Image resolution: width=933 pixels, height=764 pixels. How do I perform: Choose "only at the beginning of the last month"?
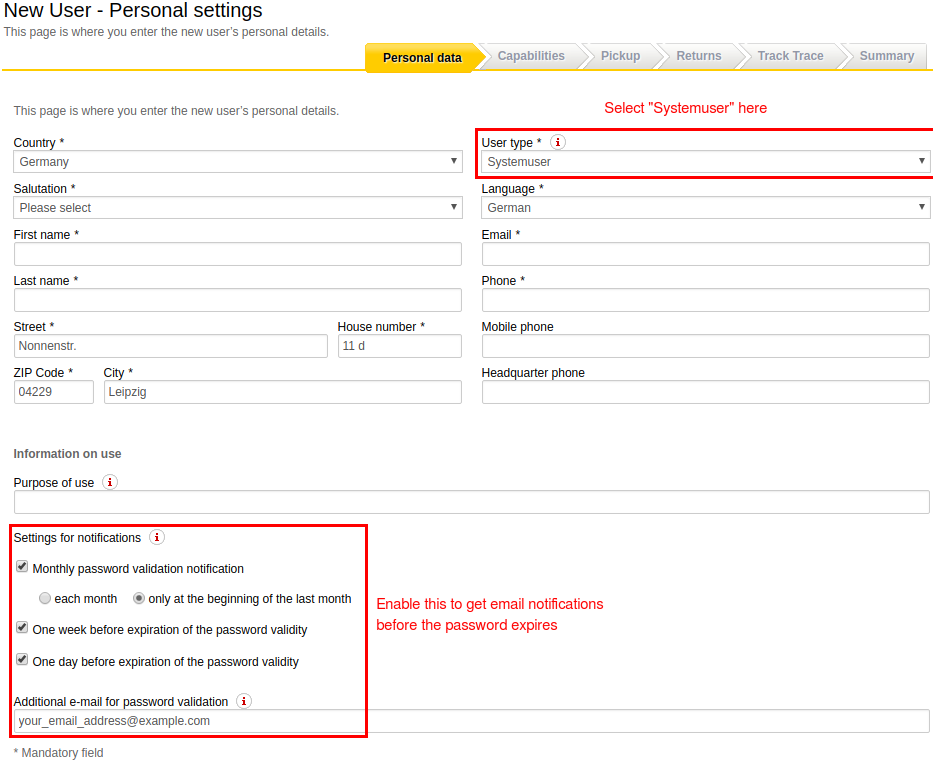coord(138,598)
